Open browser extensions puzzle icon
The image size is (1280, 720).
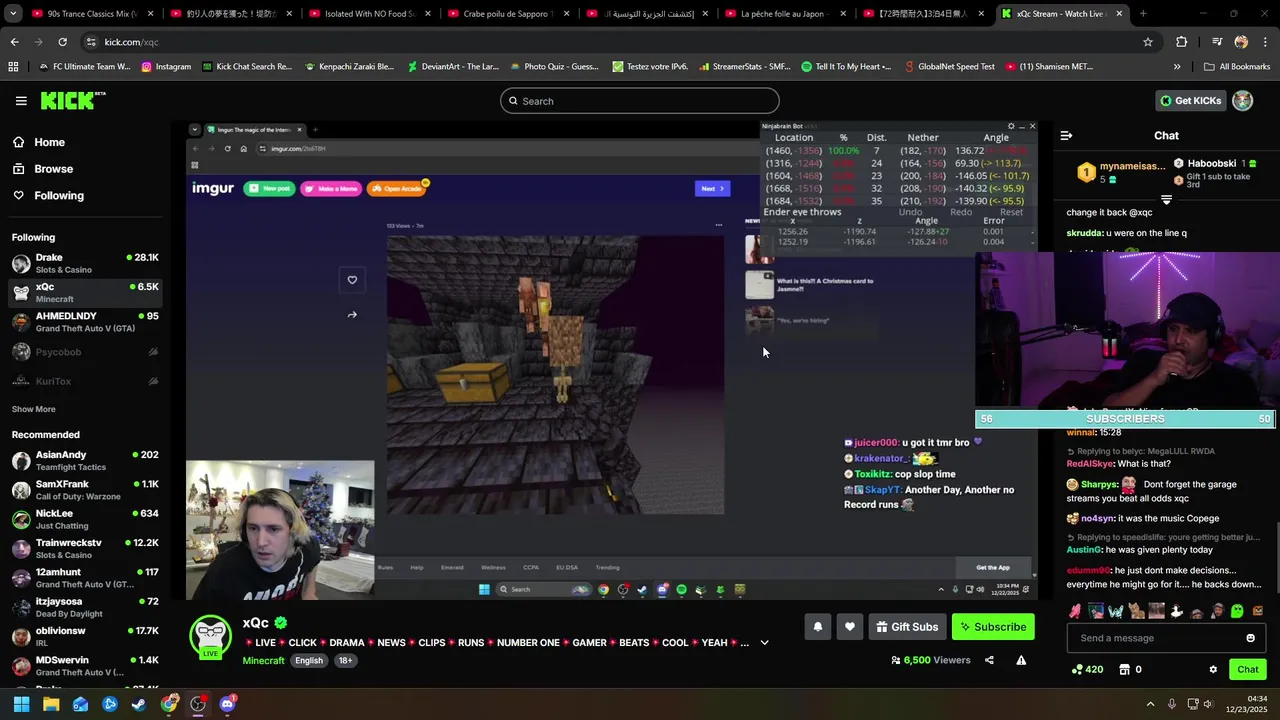[x=1182, y=42]
